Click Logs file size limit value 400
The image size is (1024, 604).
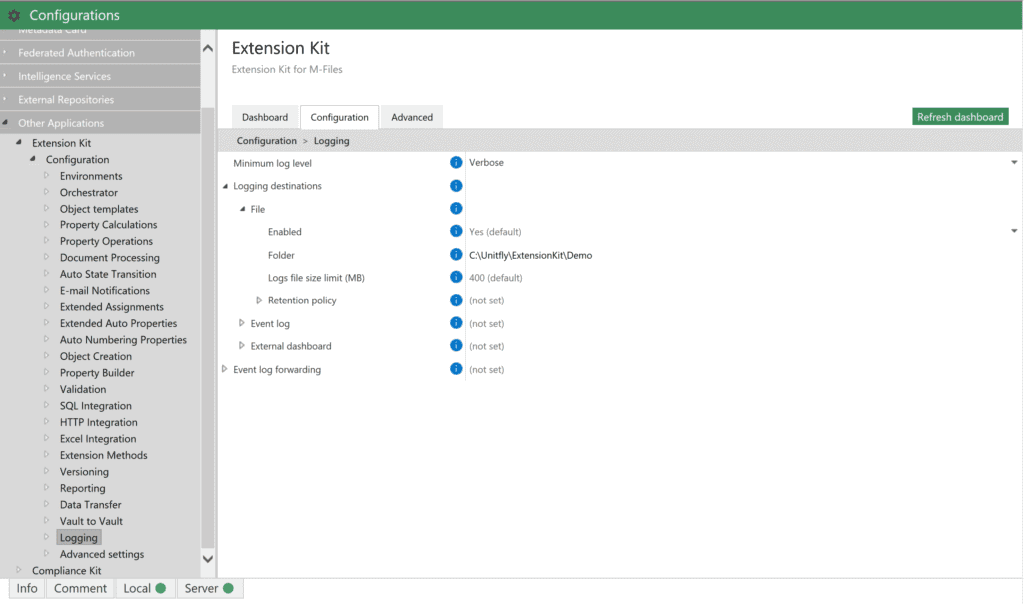click(495, 278)
